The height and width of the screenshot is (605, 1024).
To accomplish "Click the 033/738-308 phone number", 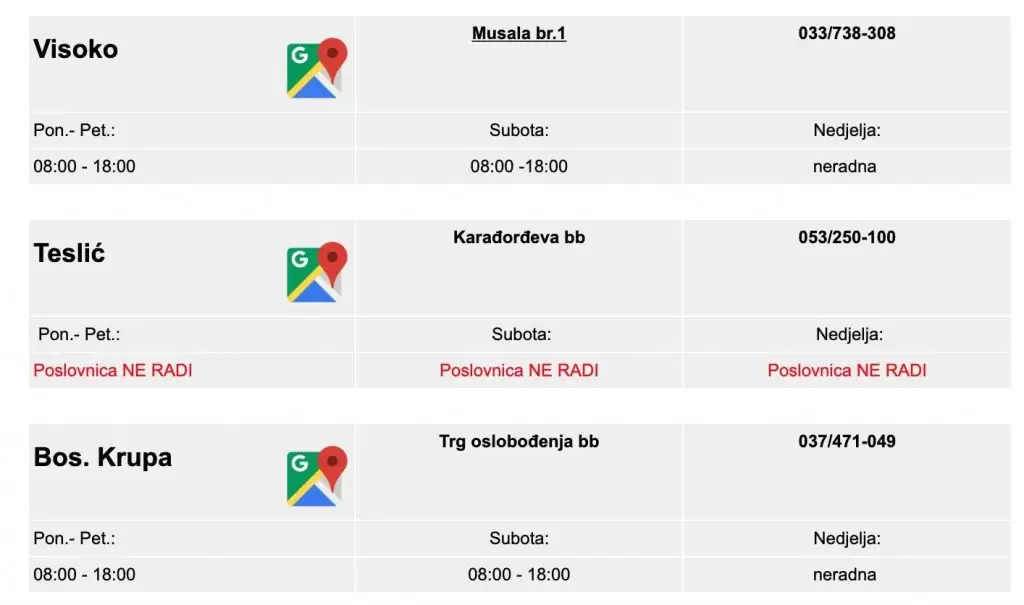I will pos(845,33).
